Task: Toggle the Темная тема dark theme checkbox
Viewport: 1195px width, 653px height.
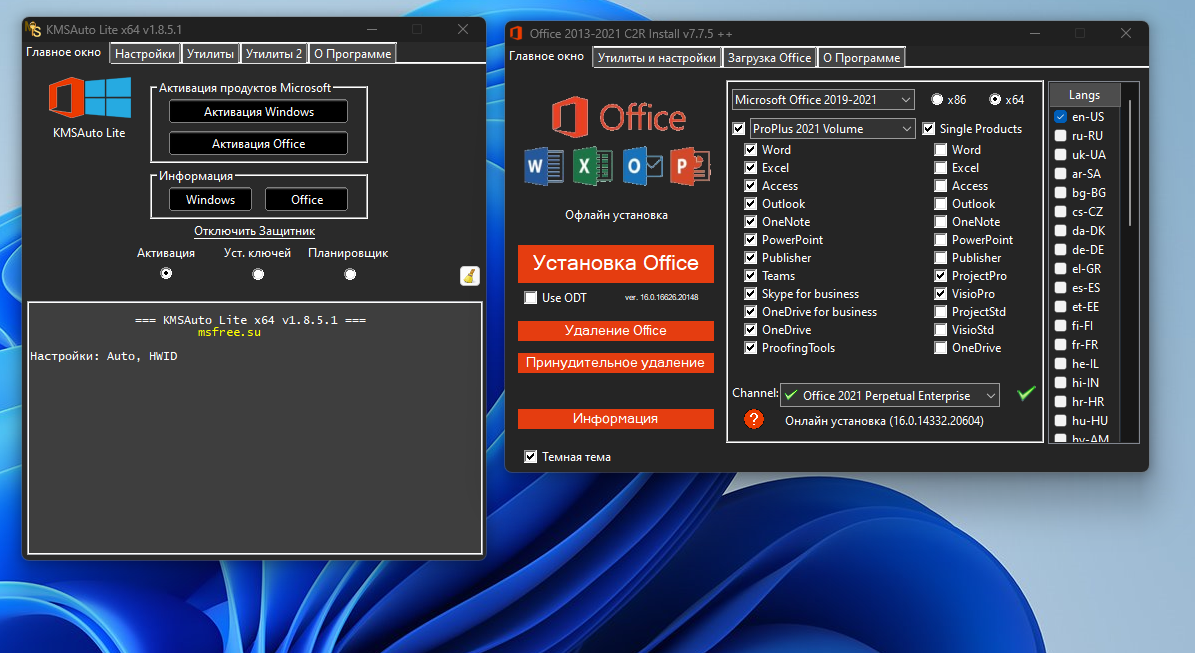Action: [x=530, y=456]
